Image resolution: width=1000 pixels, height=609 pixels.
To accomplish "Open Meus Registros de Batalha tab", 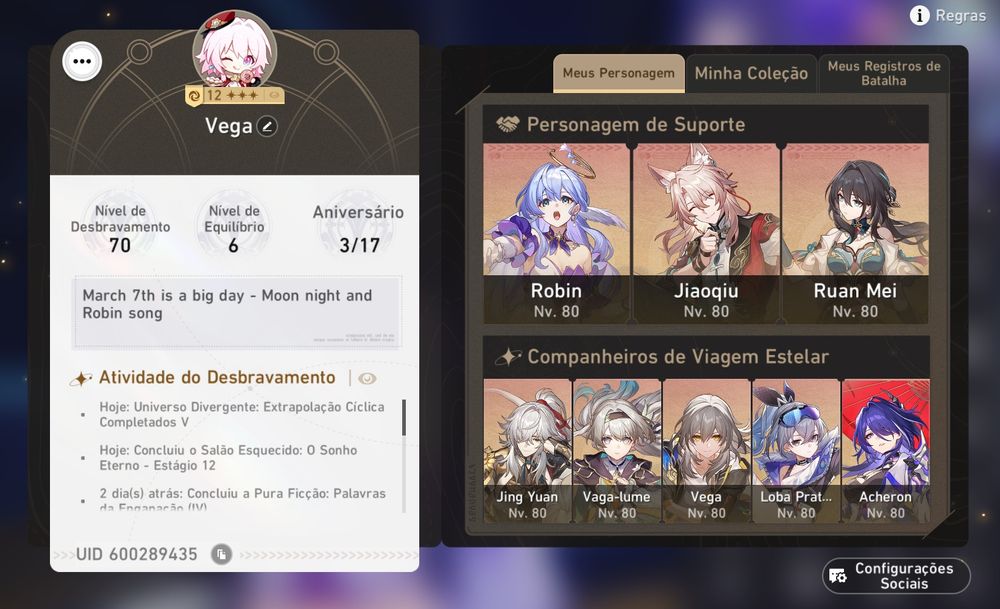I will pos(884,73).
